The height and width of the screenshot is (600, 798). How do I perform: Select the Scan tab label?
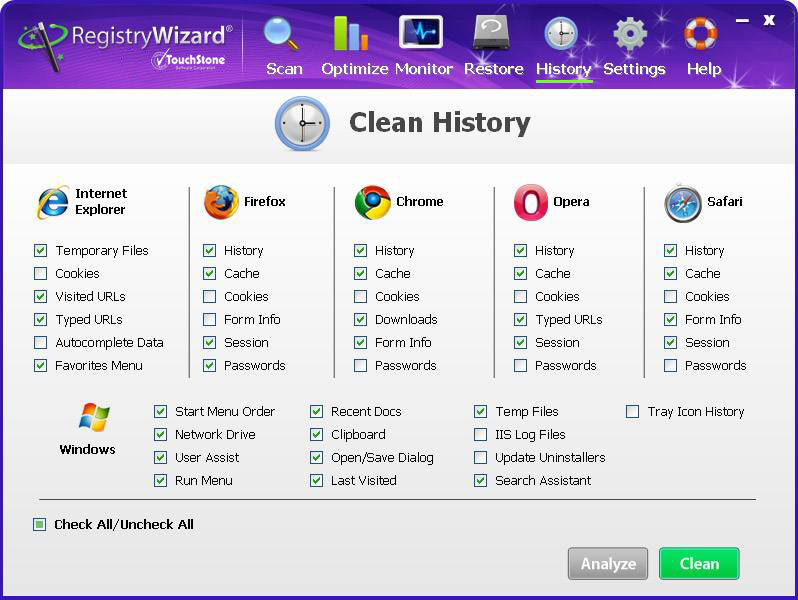pos(284,69)
